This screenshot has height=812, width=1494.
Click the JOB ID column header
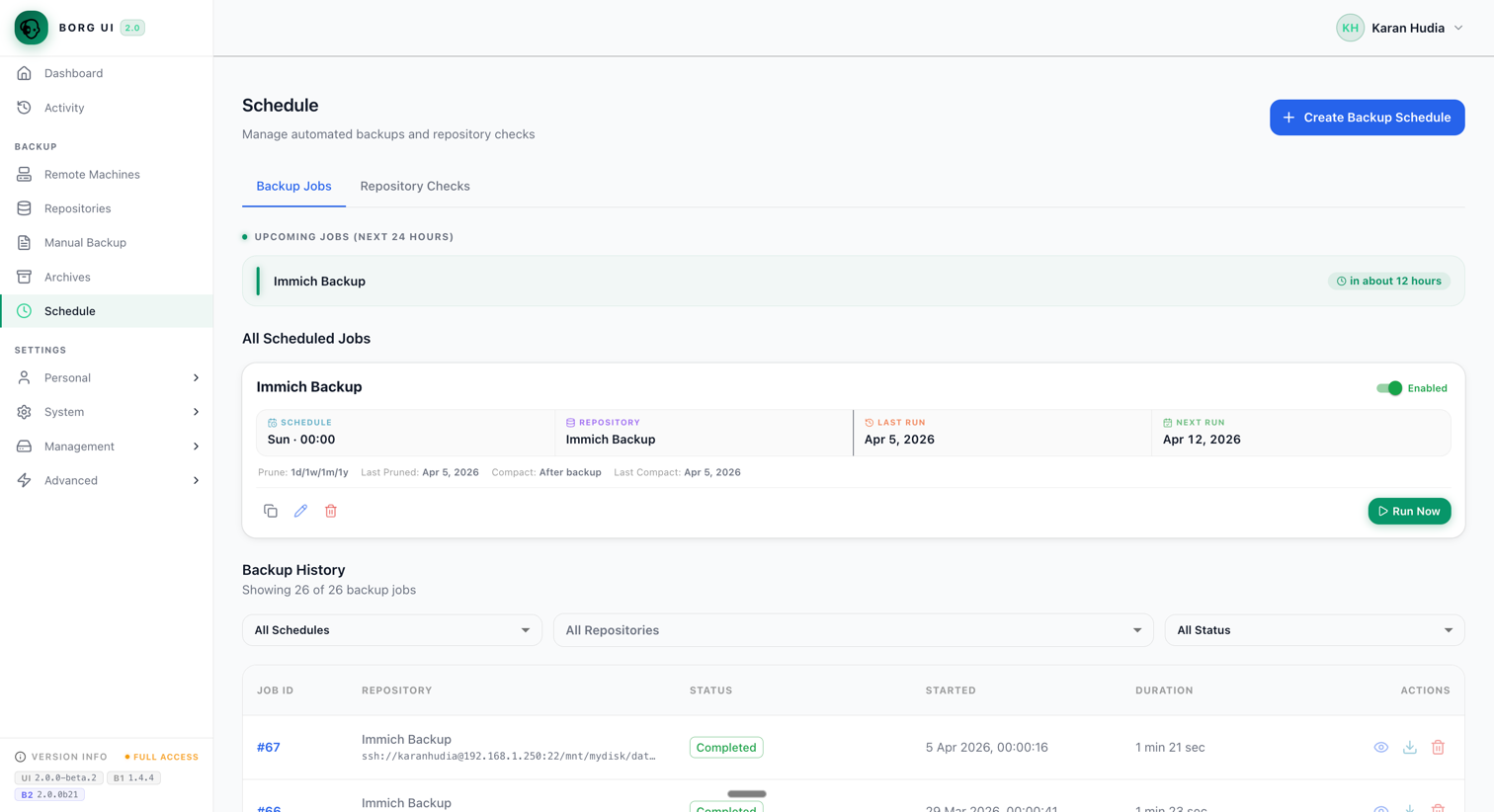[276, 690]
